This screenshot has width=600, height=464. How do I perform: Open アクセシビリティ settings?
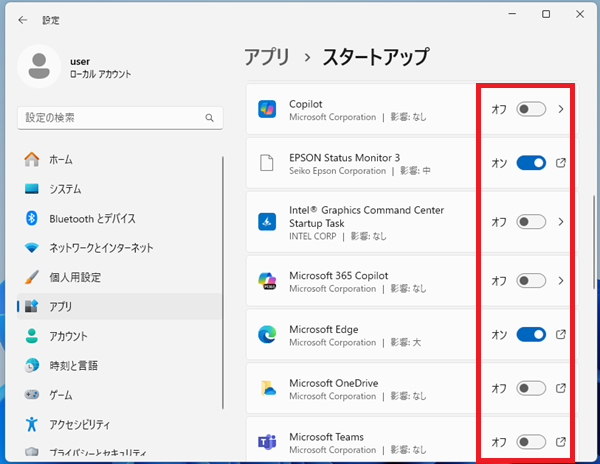pyautogui.click(x=119, y=425)
